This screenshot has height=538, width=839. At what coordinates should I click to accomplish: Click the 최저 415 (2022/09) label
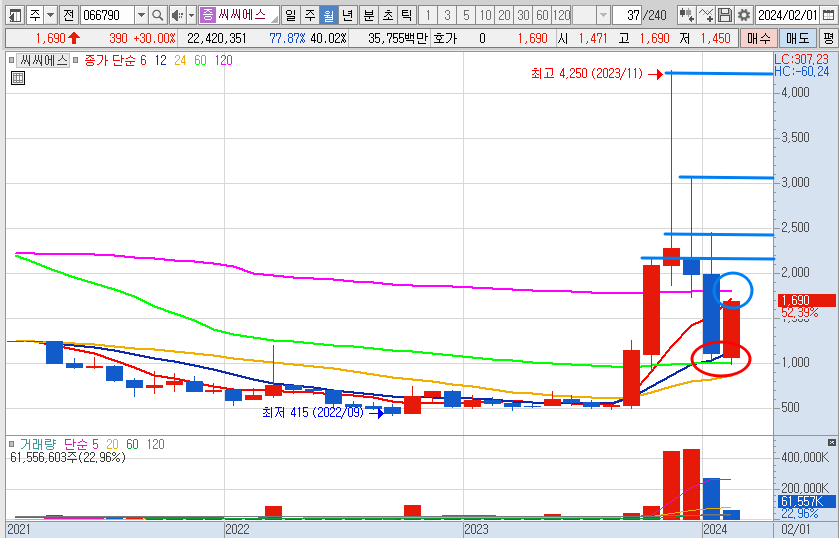click(313, 412)
